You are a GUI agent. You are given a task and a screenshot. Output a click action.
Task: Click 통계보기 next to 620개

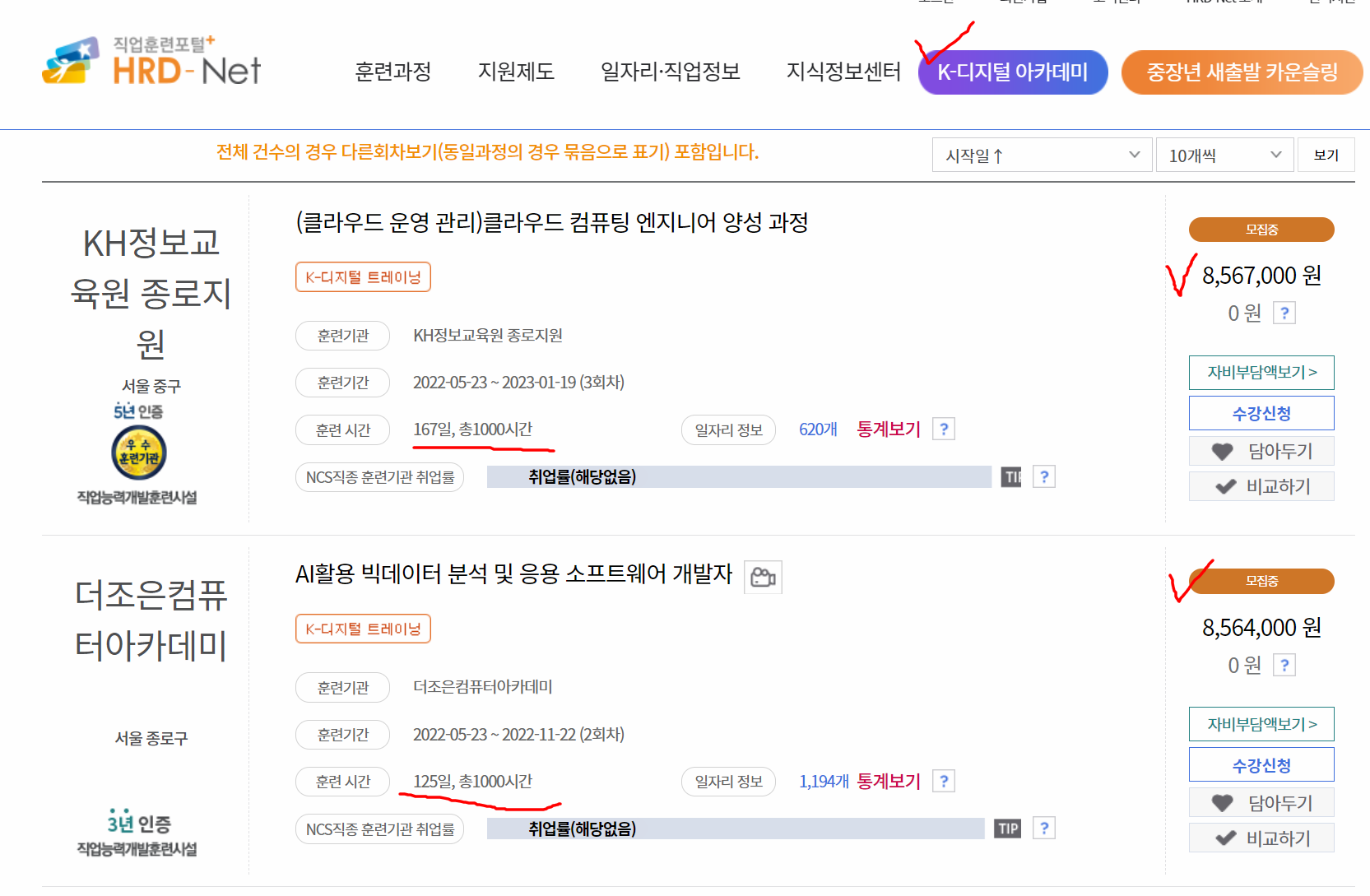(889, 429)
